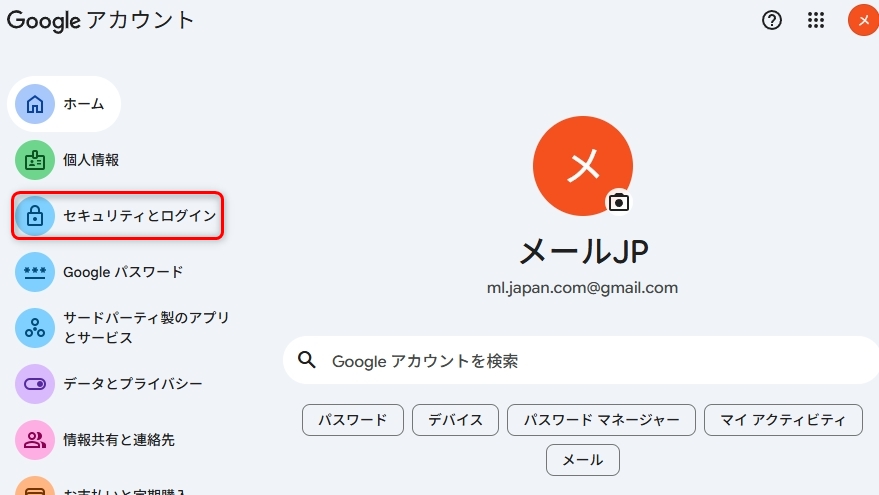Click the camera icon on profile picture
Viewport: 879px width, 495px height.
pos(619,202)
